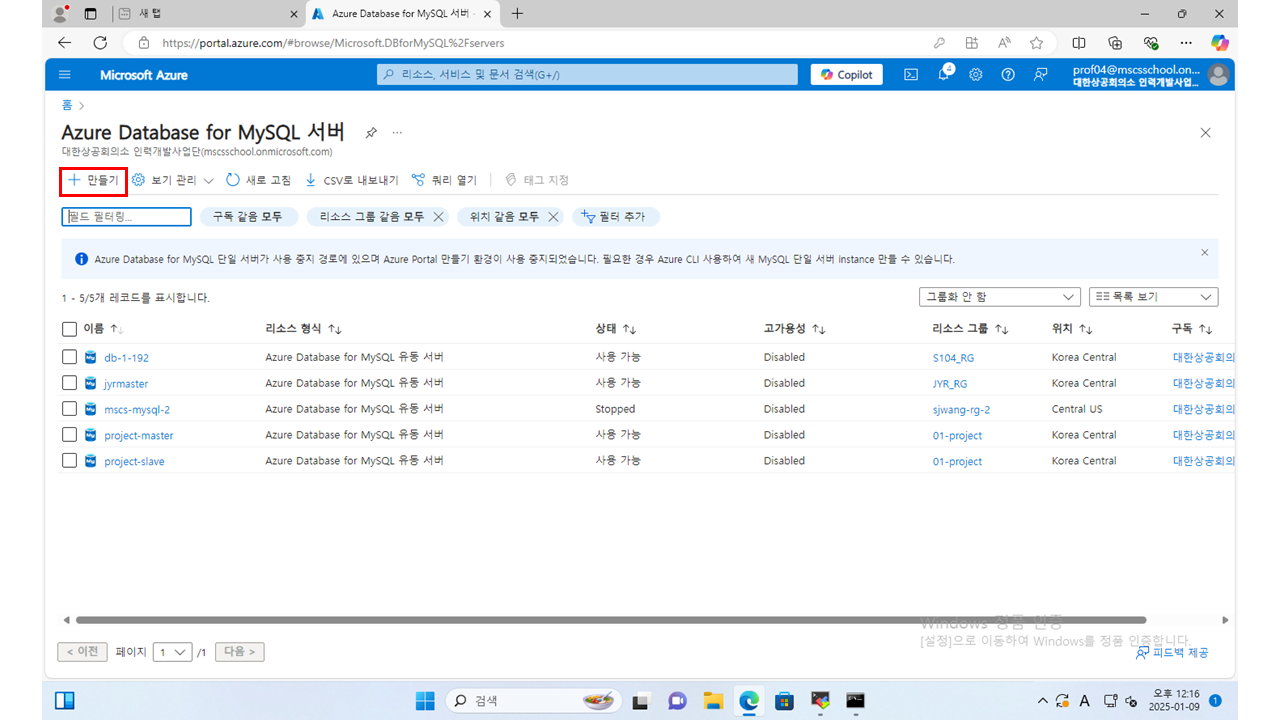Click the browser refresh icon
Image resolution: width=1280 pixels, height=720 pixels.
[100, 43]
